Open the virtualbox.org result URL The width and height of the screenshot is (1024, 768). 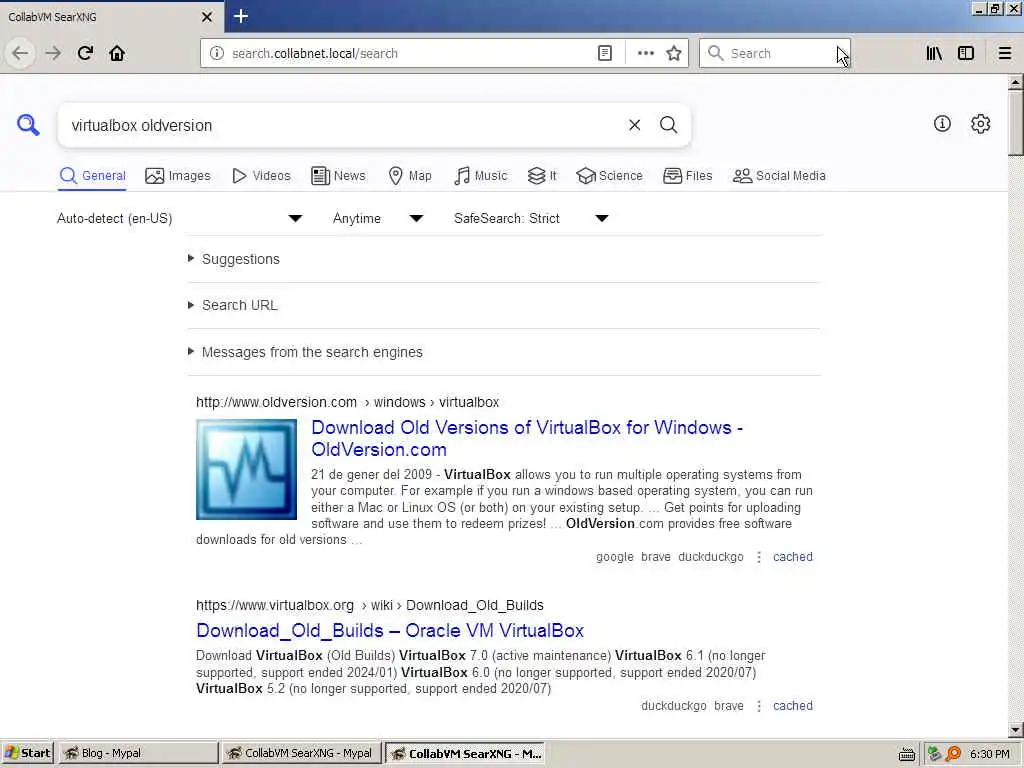(x=370, y=605)
